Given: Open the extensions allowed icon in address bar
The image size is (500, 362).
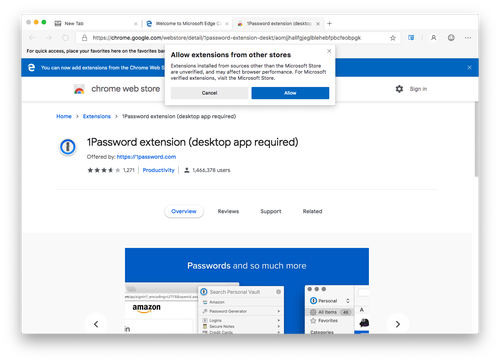Looking at the screenshot, I should 411,38.
